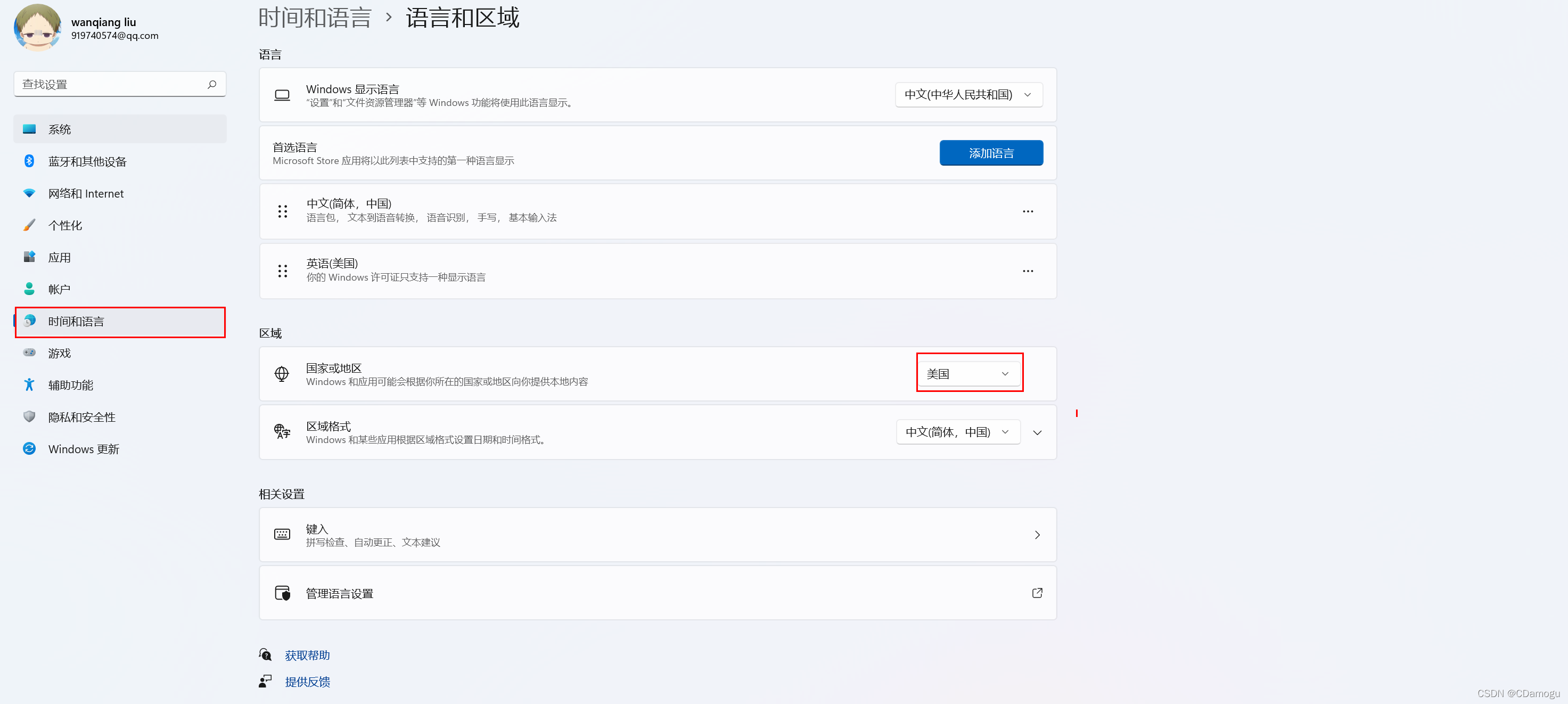1568x704 pixels.
Task: Click the Wi-Fi network icon in sidebar
Action: (29, 193)
